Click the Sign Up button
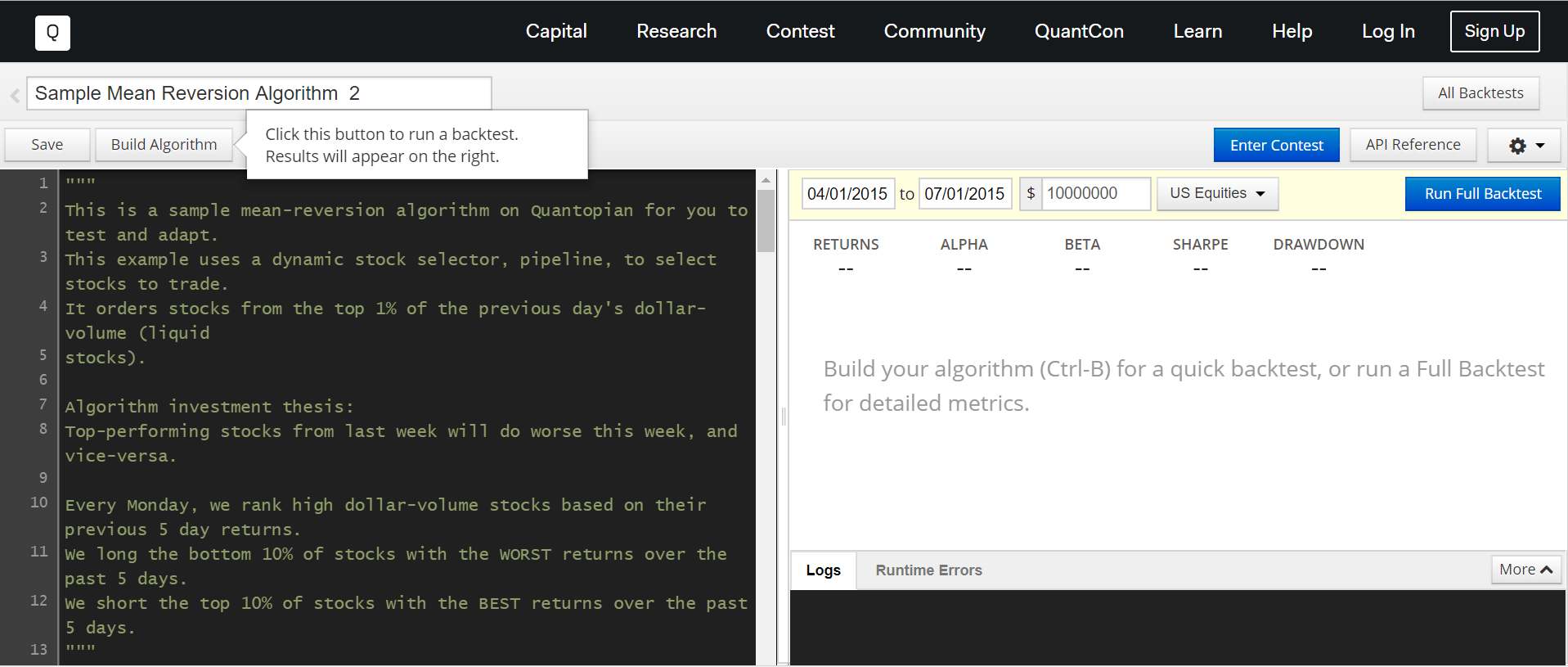This screenshot has width=1568, height=667. (x=1494, y=31)
